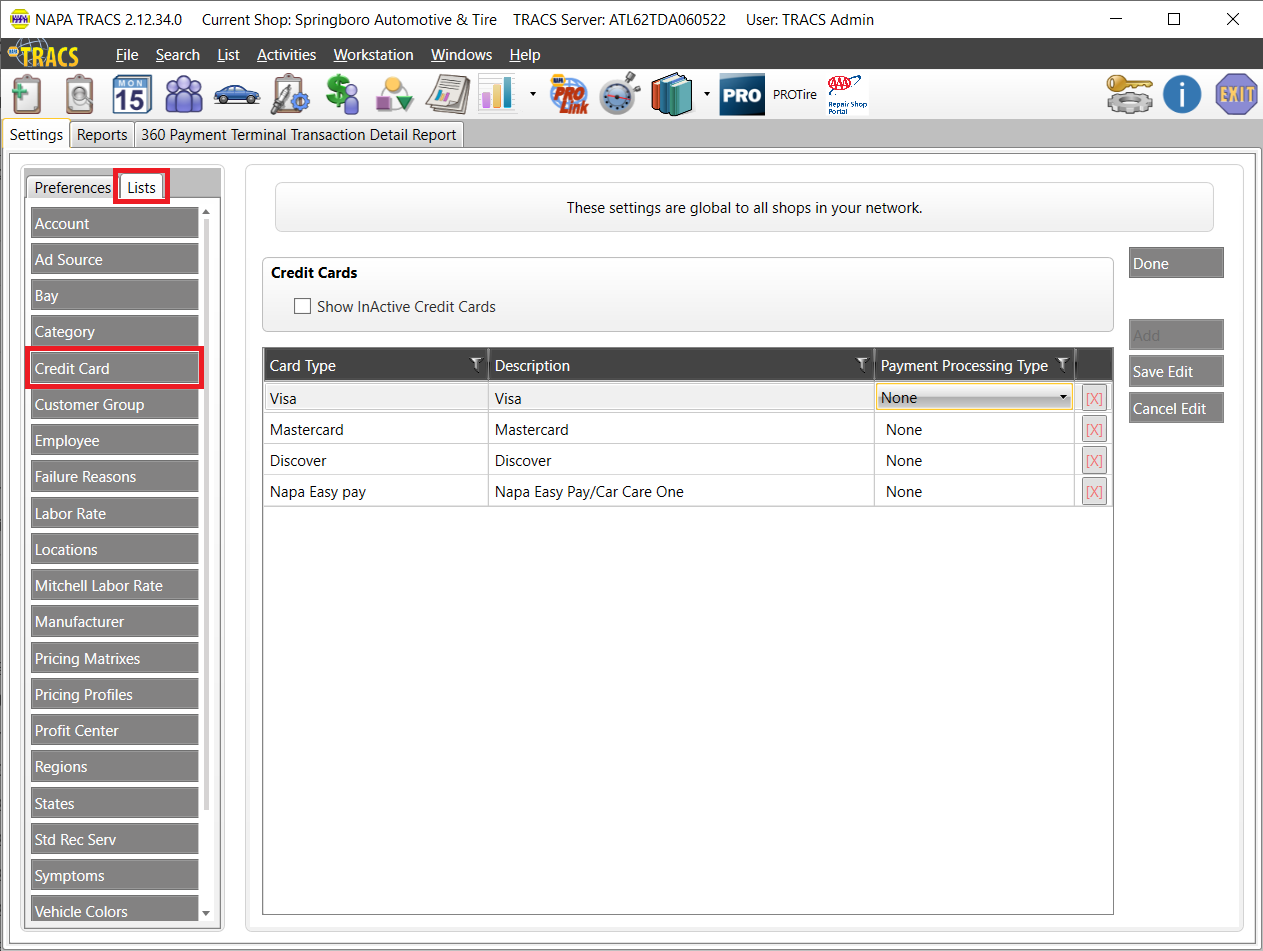Filter the Payment Processing Type column
The height and width of the screenshot is (951, 1263).
click(1063, 365)
